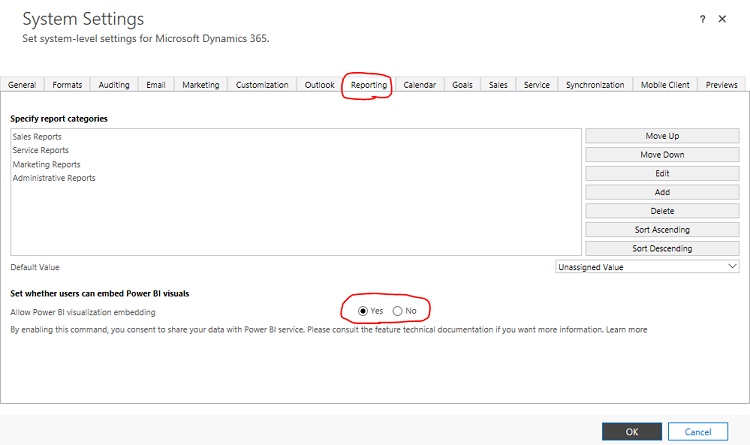Image resolution: width=750 pixels, height=445 pixels.
Task: Open the Auditing tab
Action: pyautogui.click(x=114, y=85)
